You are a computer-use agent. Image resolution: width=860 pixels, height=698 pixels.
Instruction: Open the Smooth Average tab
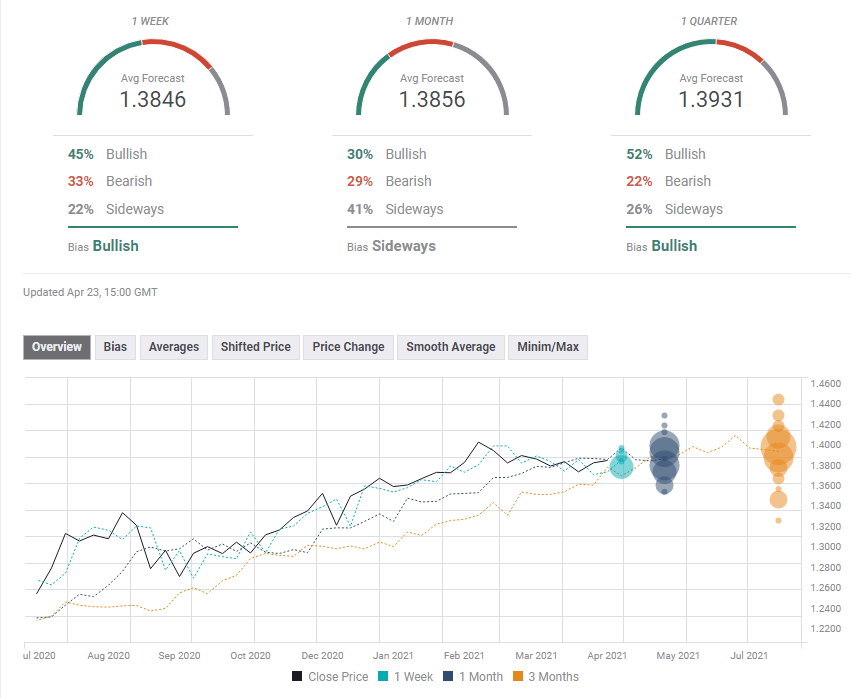[450, 347]
